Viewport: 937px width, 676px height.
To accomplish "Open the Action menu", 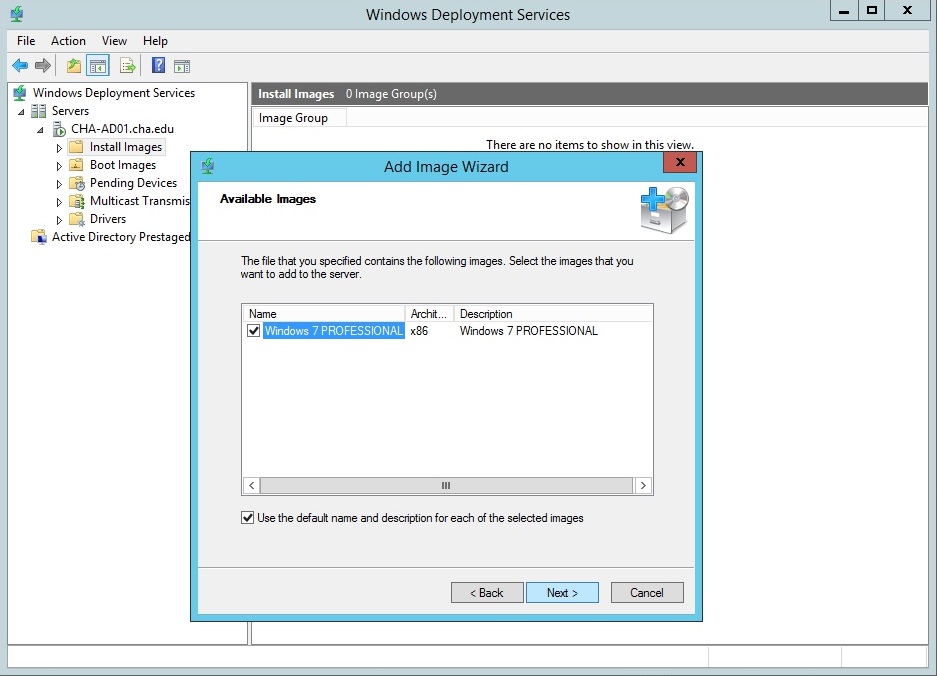I will click(x=68, y=41).
